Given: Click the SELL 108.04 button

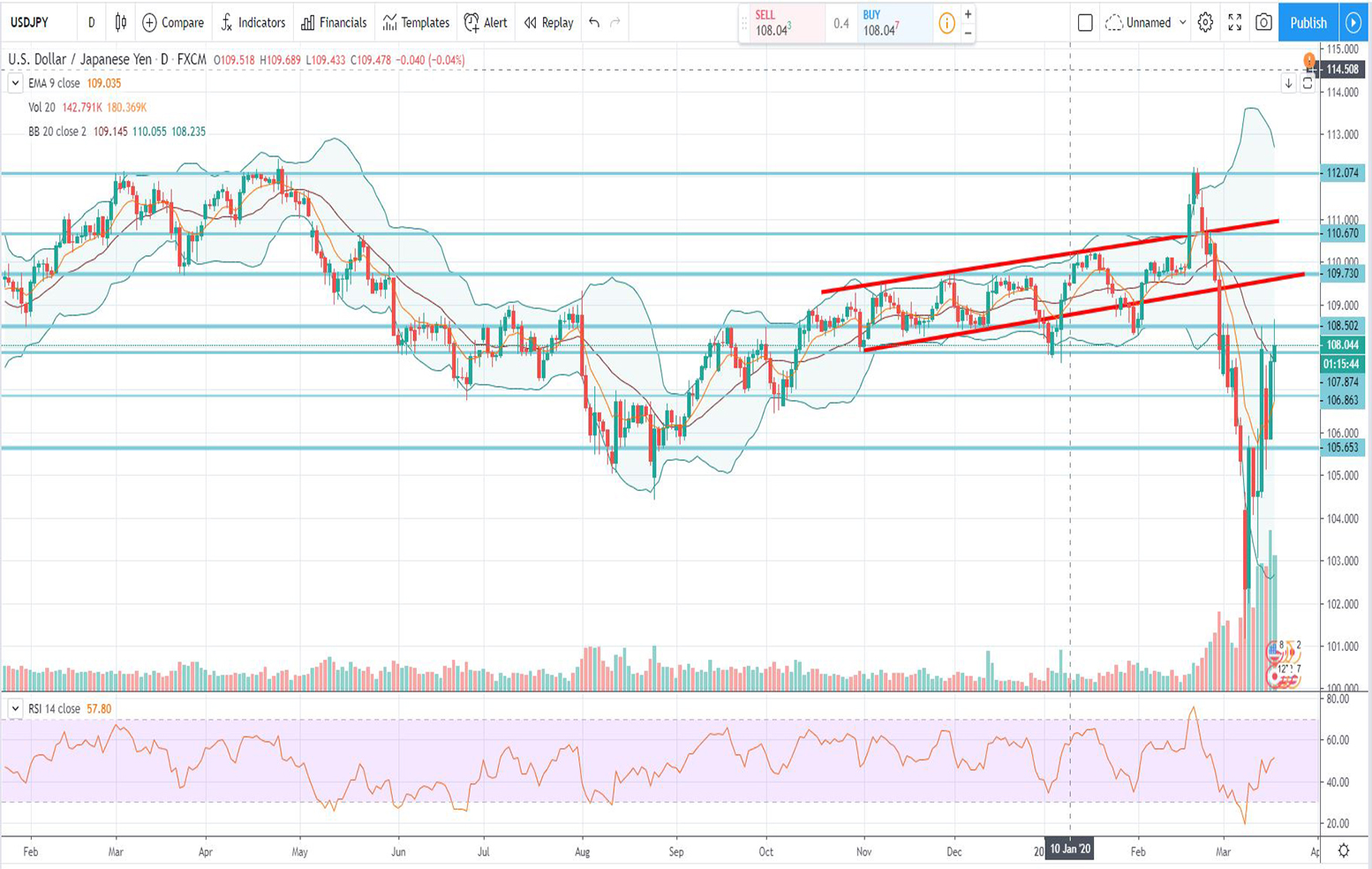Looking at the screenshot, I should tap(781, 23).
